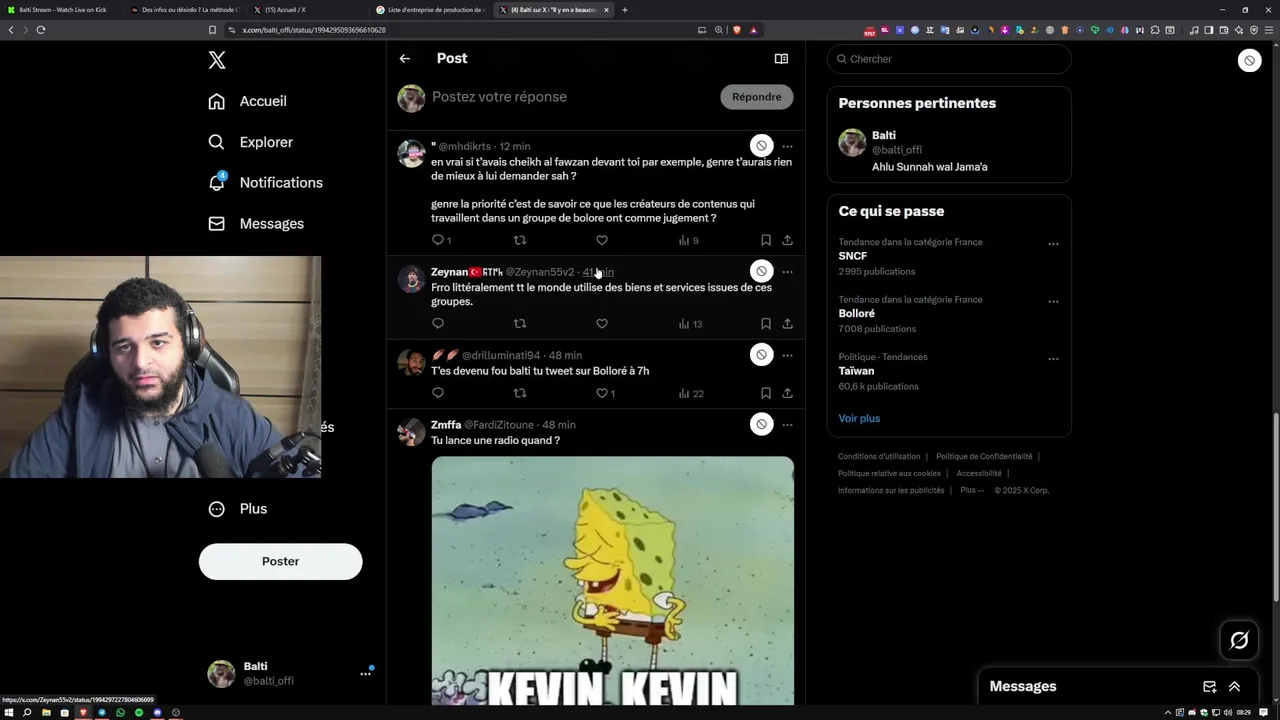This screenshot has height=720, width=1280.
Task: Click the browser address bar URL
Action: pos(314,30)
